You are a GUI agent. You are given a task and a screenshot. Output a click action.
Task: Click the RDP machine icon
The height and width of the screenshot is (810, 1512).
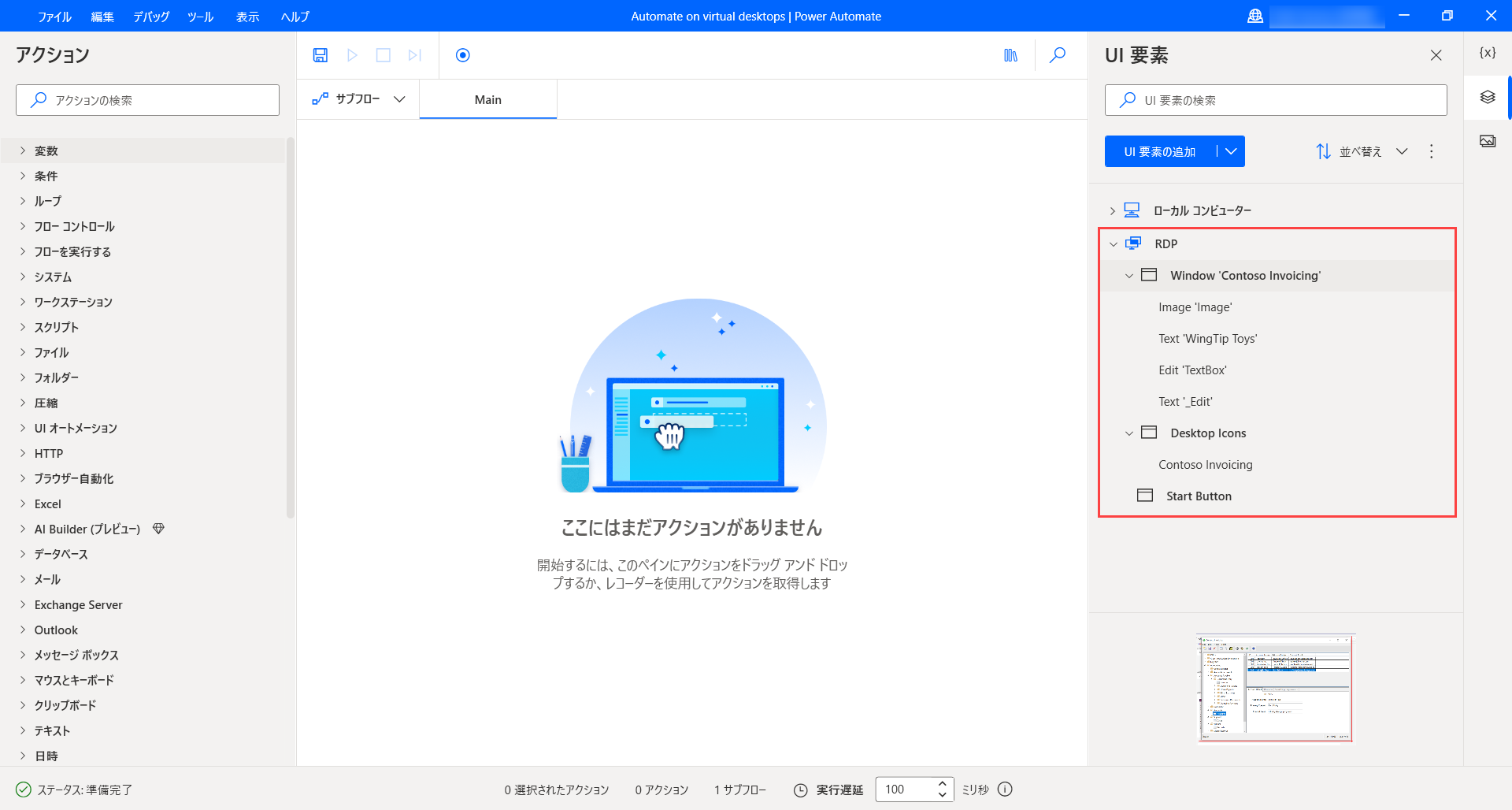pyautogui.click(x=1133, y=243)
